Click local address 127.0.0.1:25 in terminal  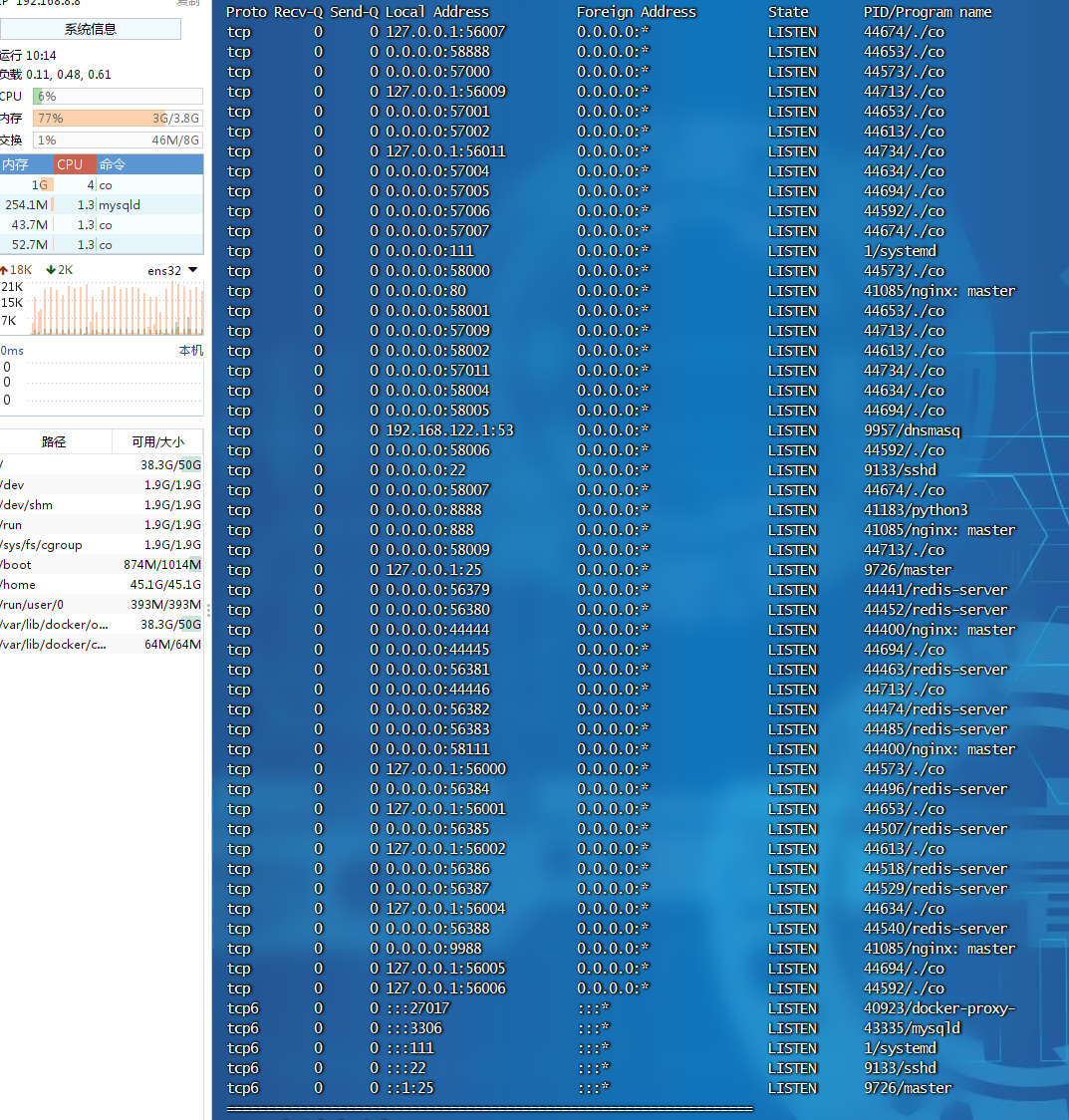(x=434, y=571)
